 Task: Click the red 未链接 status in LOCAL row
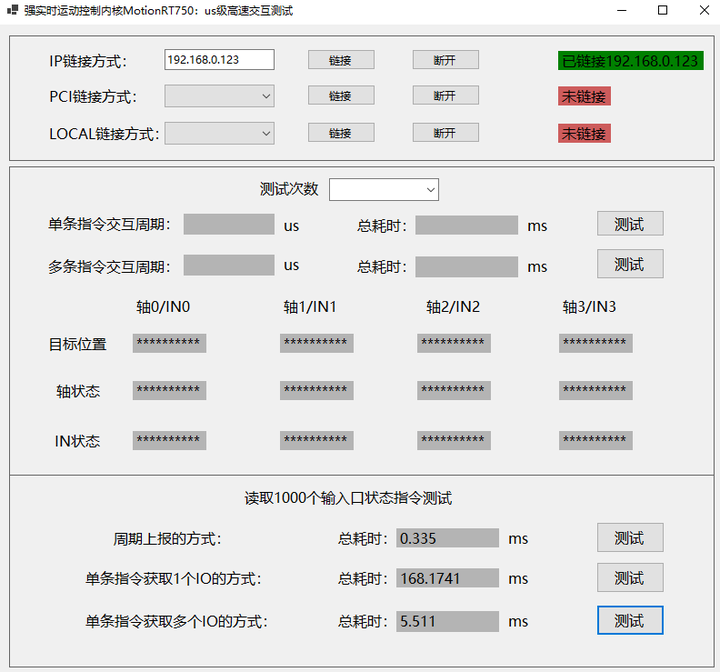coord(584,133)
